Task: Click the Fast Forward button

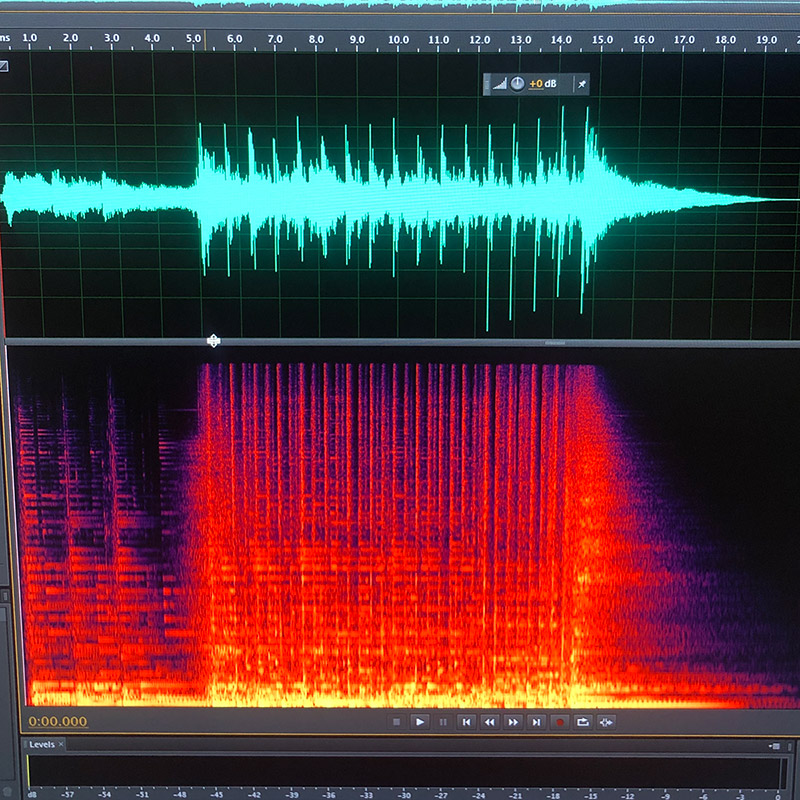Action: (513, 721)
